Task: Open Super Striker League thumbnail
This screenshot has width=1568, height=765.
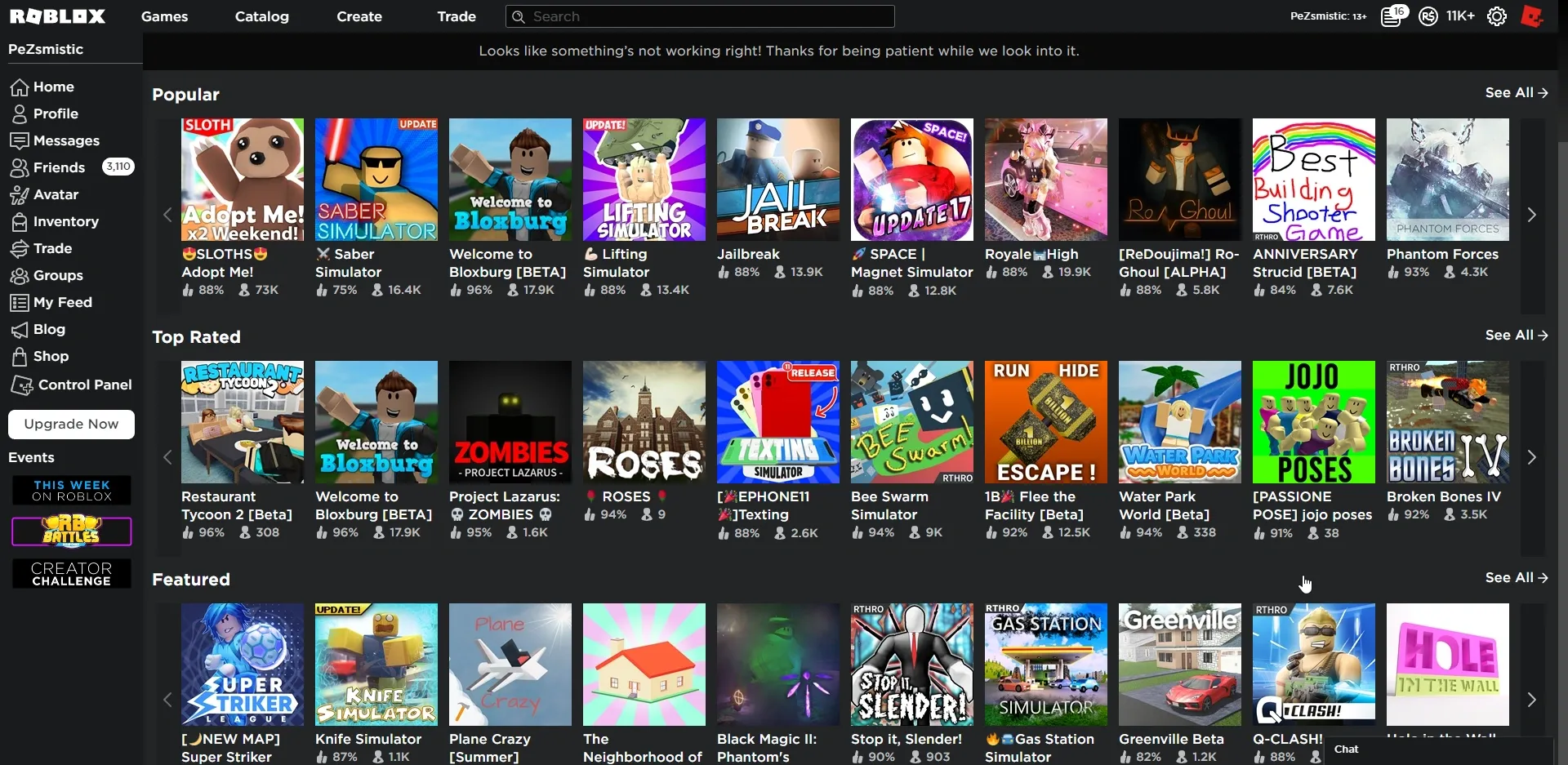Action: tap(243, 665)
